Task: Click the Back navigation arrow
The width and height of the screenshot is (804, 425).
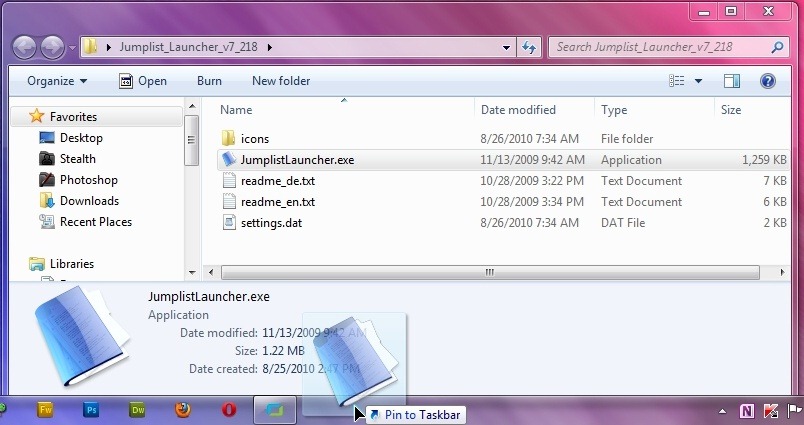Action: tap(24, 47)
